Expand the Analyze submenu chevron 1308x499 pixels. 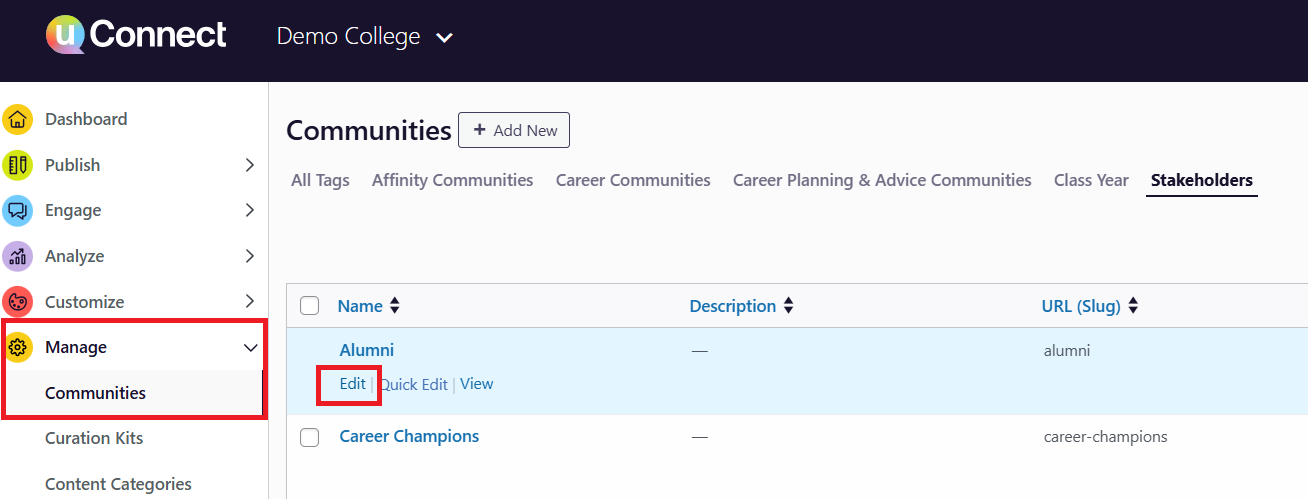[x=250, y=257]
